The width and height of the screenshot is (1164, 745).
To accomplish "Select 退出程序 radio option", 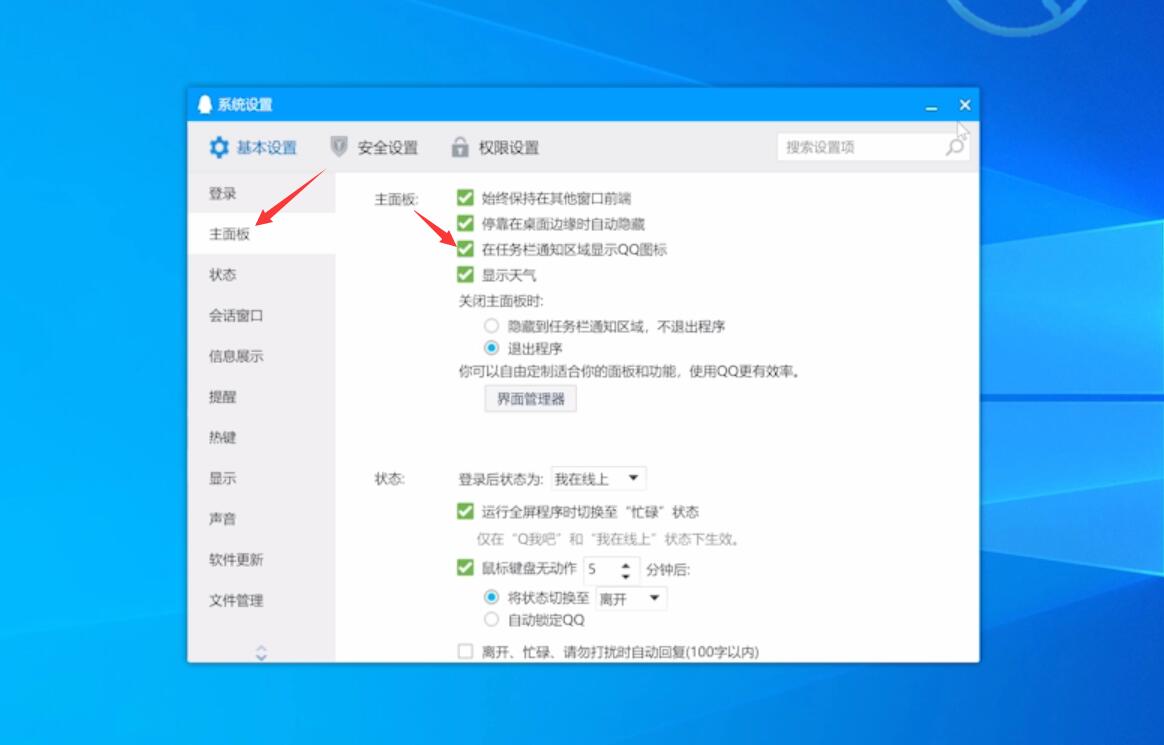I will (491, 348).
